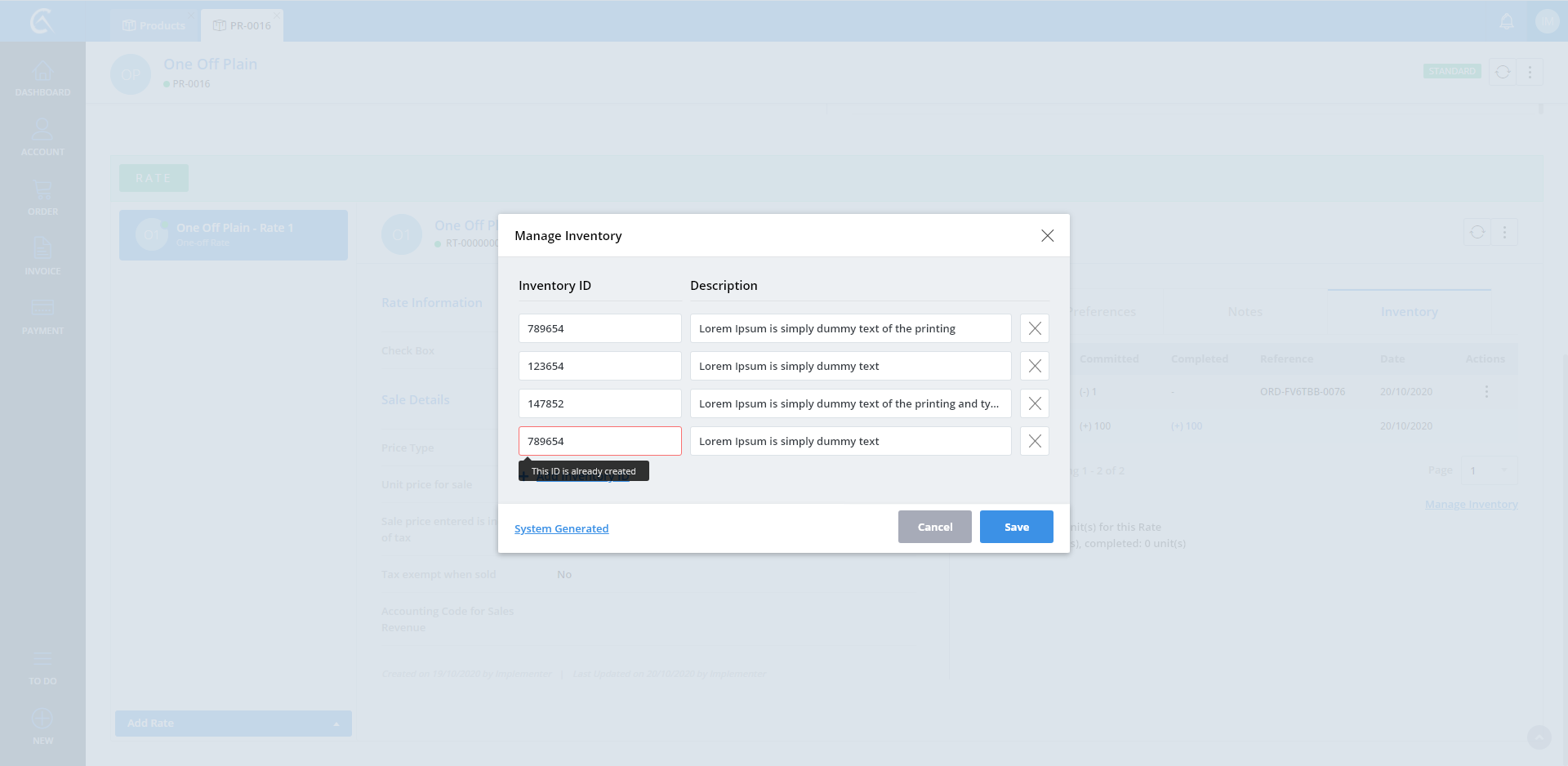The height and width of the screenshot is (766, 1568).
Task: Go to Account in the sidebar
Action: tap(42, 137)
